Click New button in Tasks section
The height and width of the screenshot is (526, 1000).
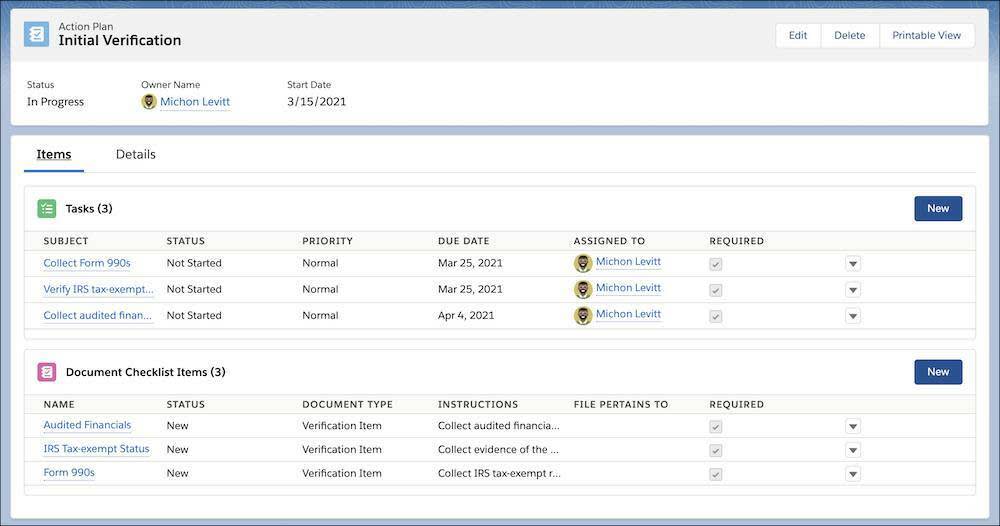pos(938,208)
